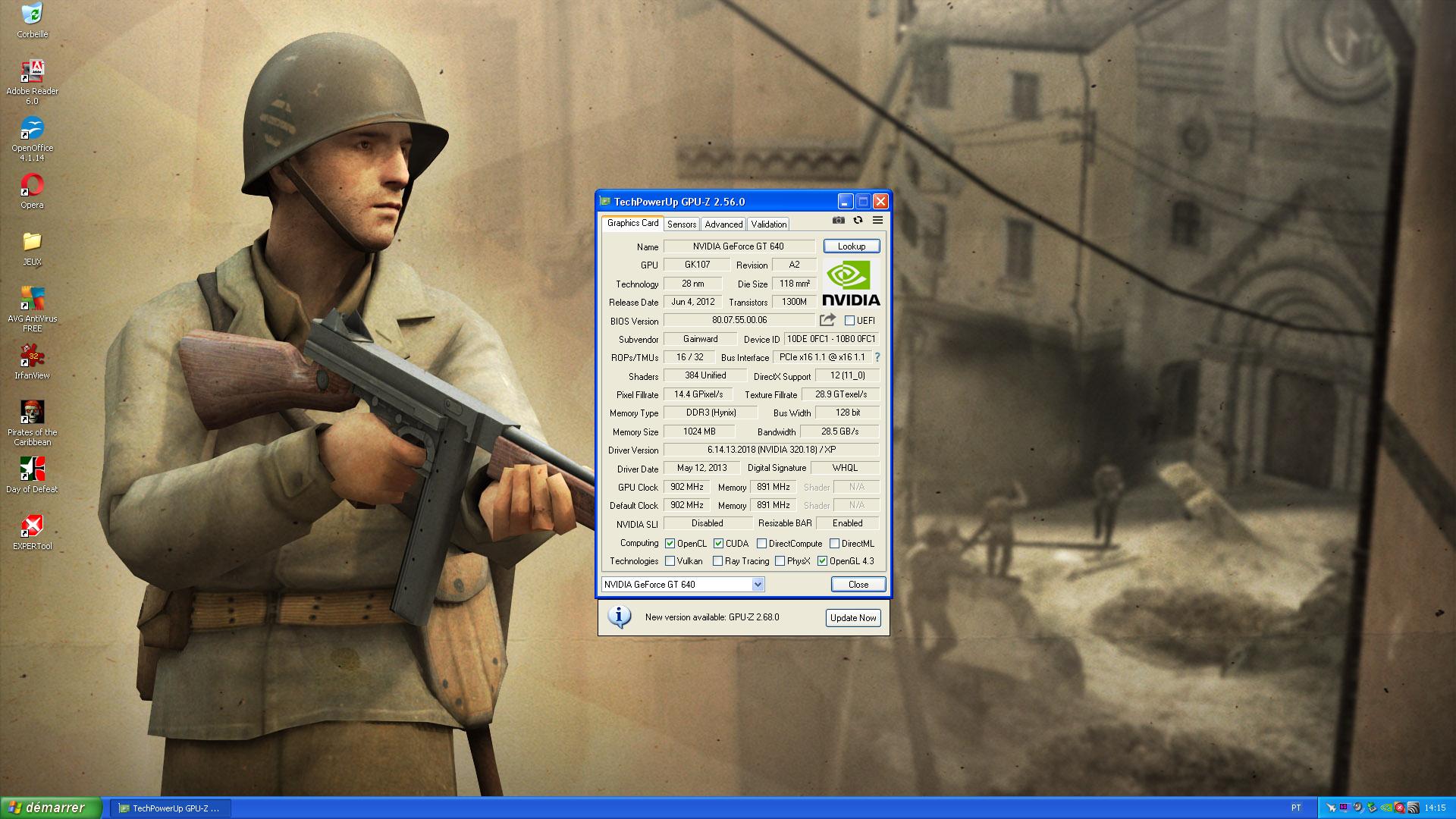1456x819 pixels.
Task: Click the Lookup button
Action: pos(851,246)
